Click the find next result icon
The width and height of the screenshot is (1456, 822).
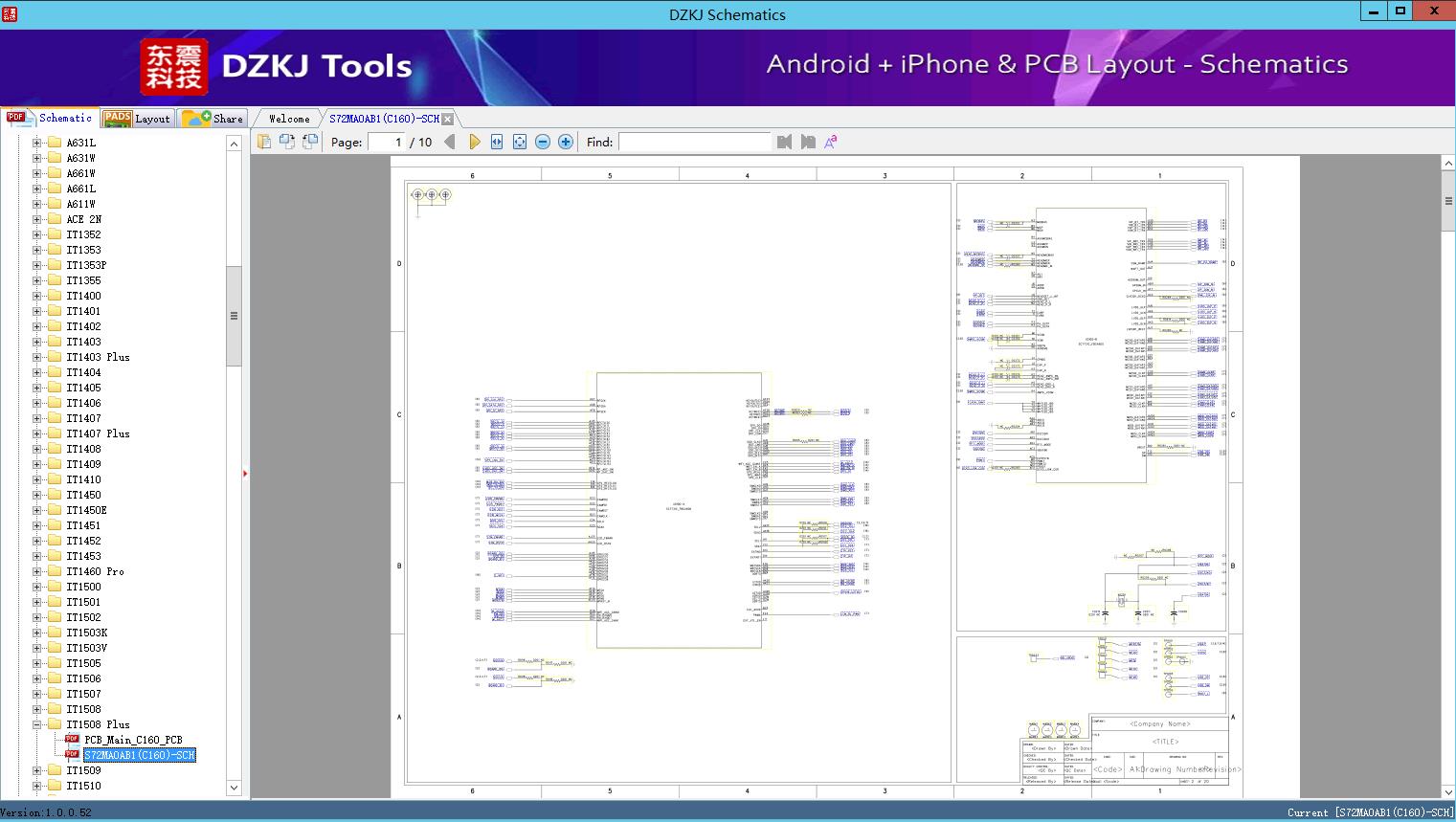(x=808, y=142)
